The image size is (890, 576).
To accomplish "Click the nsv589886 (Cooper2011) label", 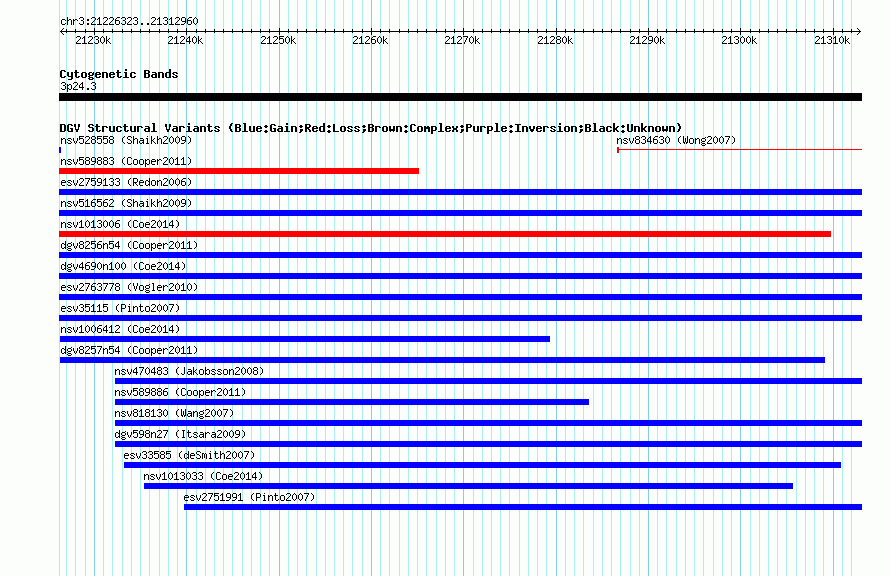I will click(x=180, y=392).
